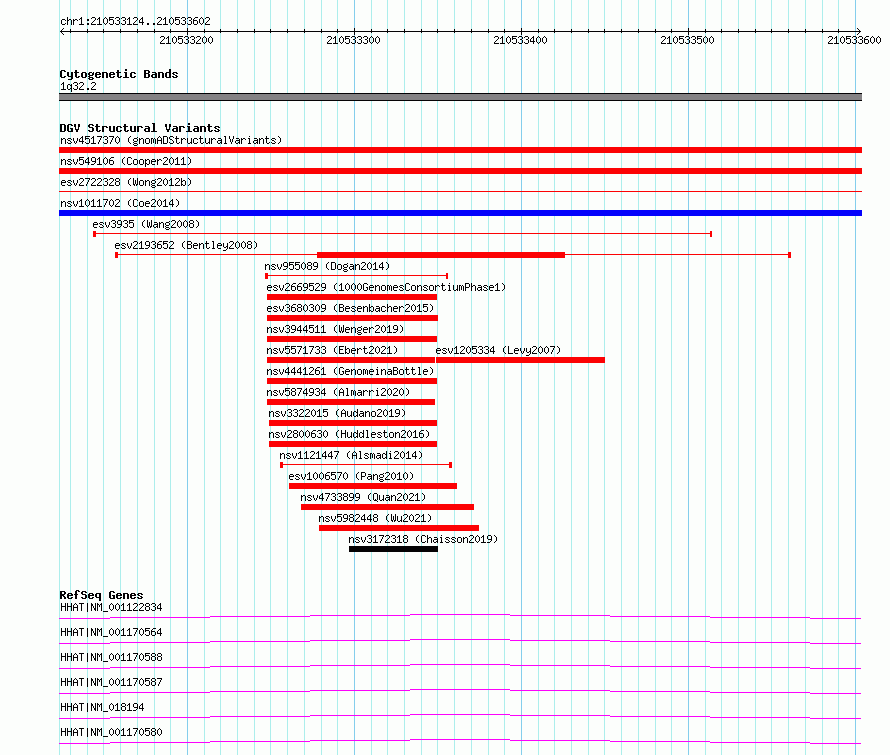Click the Cytogenetic Bands track heading
Viewport: 890px width, 755px height.
pos(119,74)
